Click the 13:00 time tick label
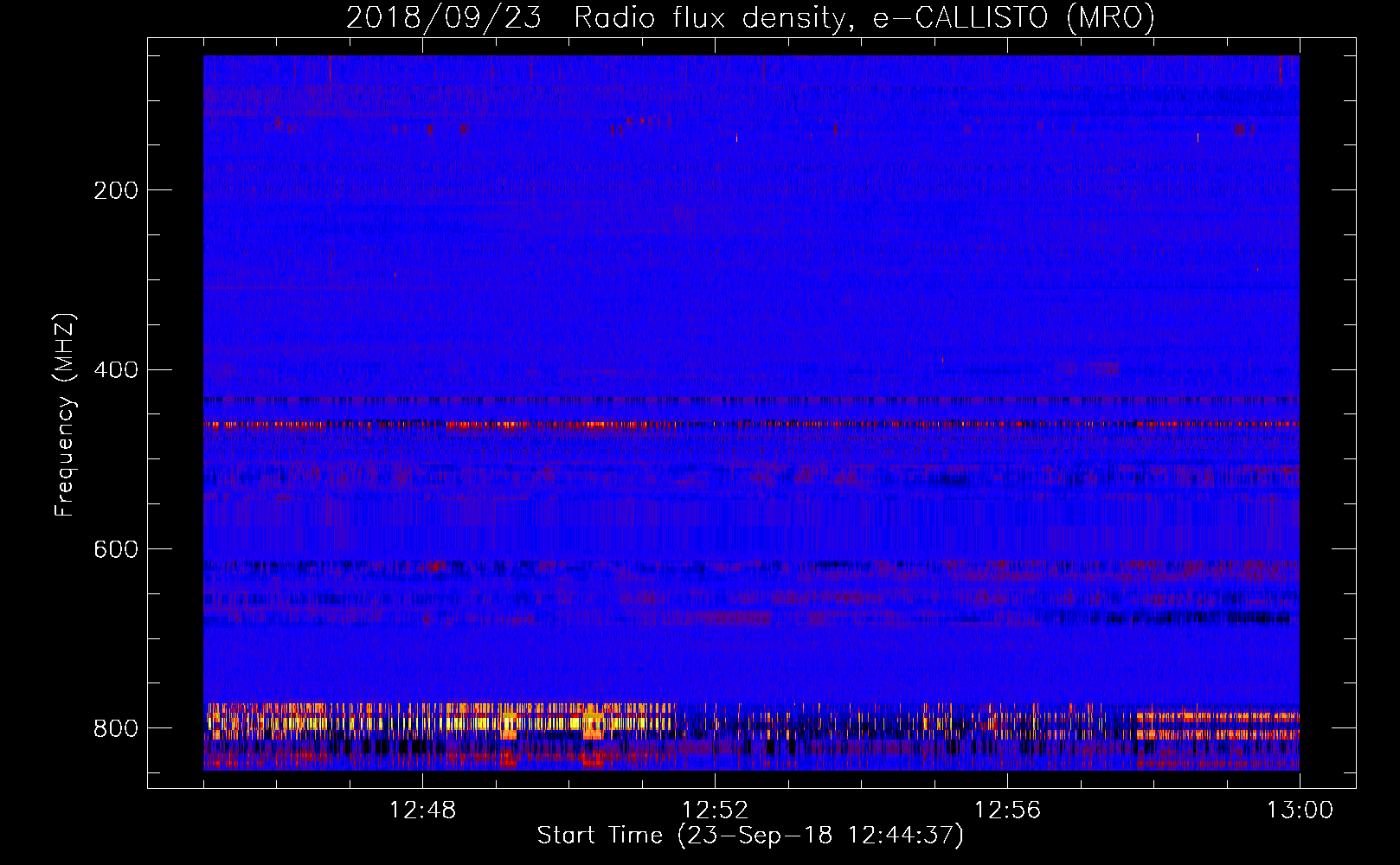 click(1300, 811)
